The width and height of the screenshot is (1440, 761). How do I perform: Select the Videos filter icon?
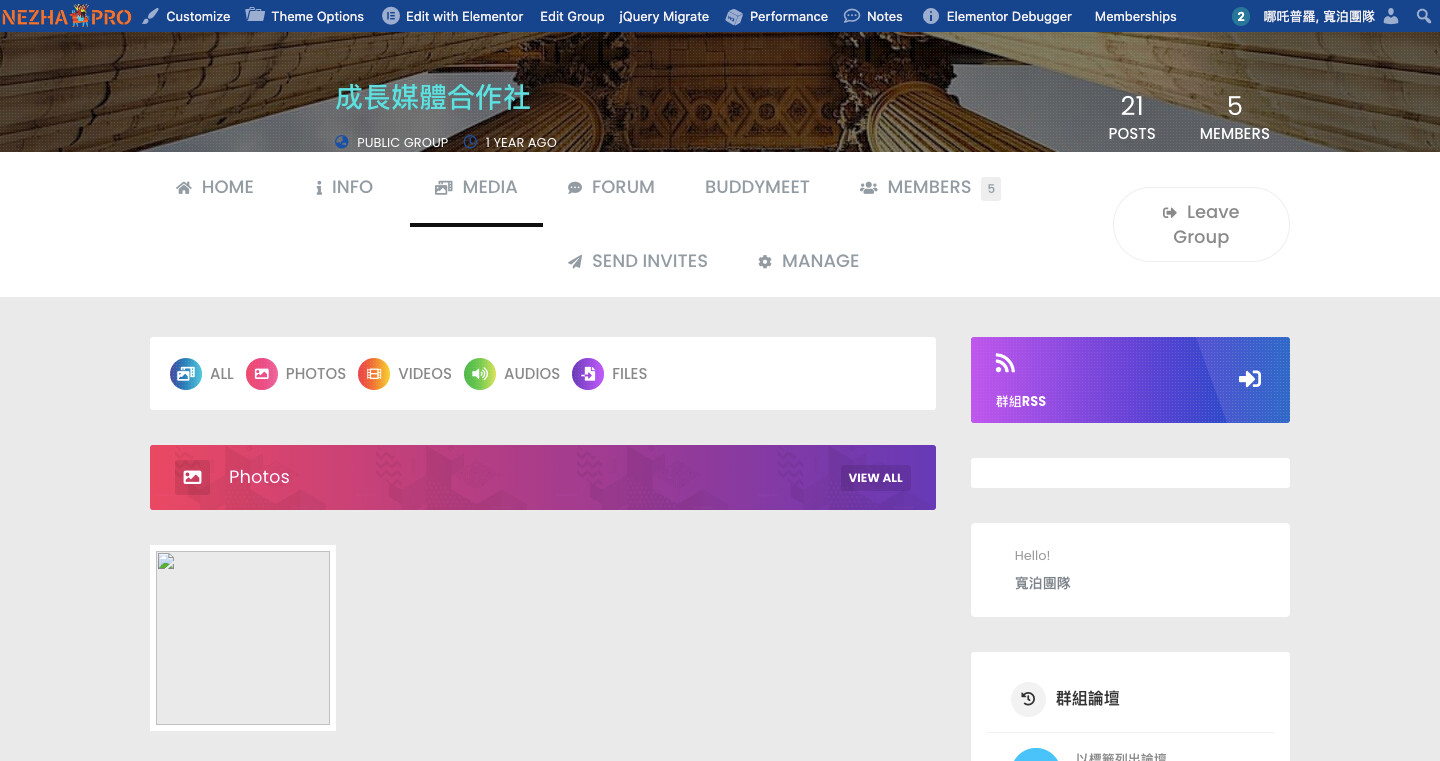pos(374,374)
